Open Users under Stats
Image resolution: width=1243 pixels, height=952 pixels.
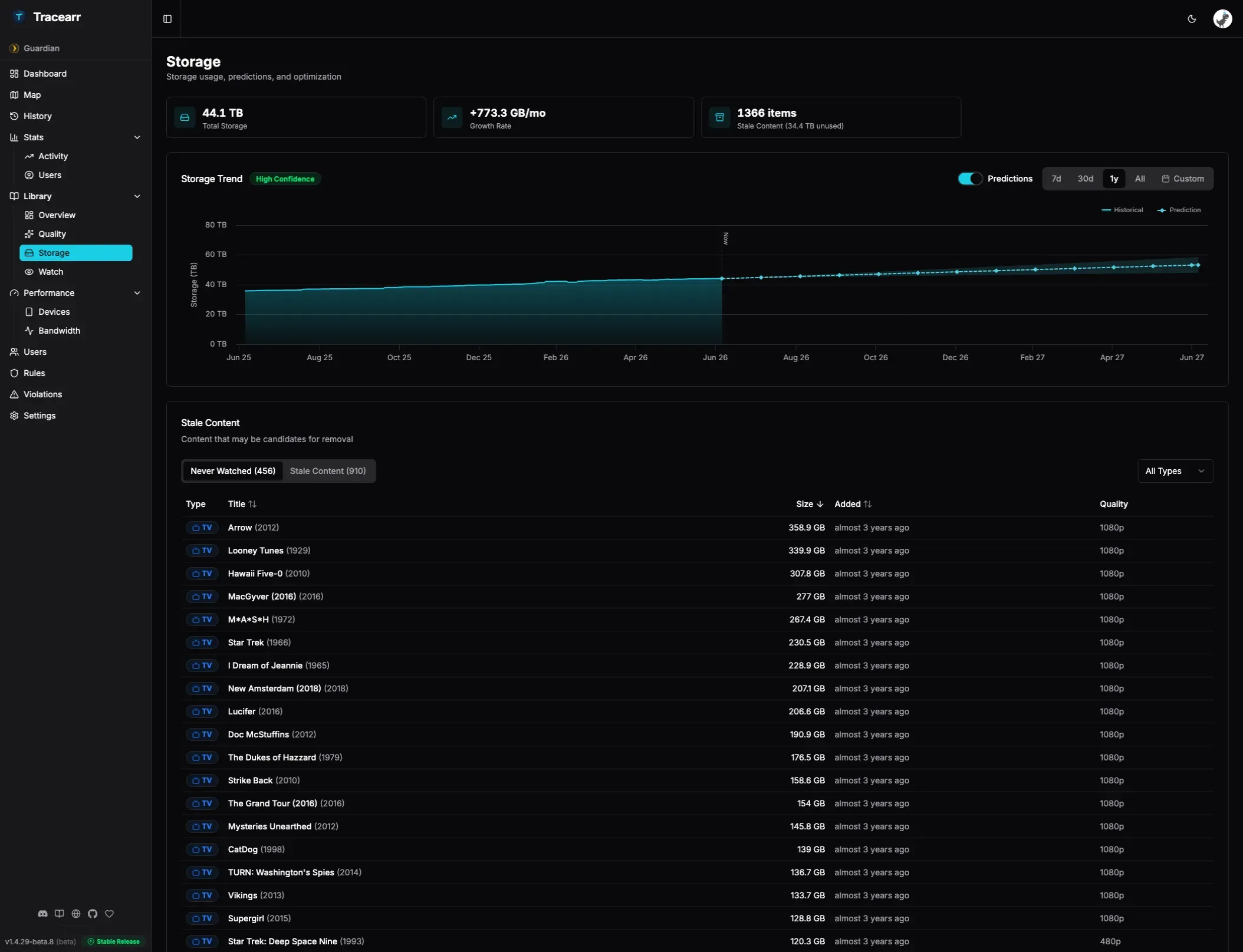coord(75,175)
